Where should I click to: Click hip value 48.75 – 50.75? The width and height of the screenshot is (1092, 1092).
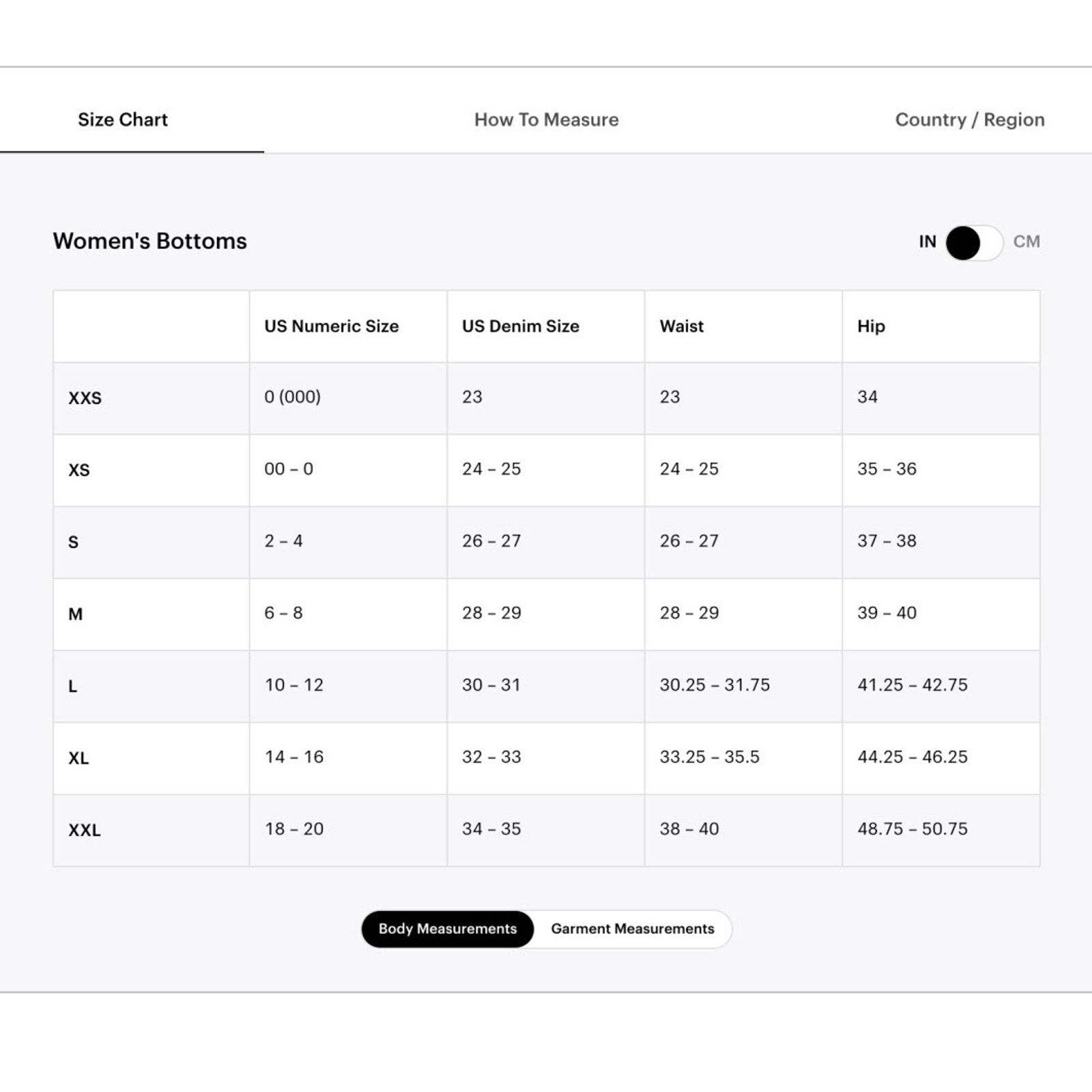pyautogui.click(x=912, y=829)
